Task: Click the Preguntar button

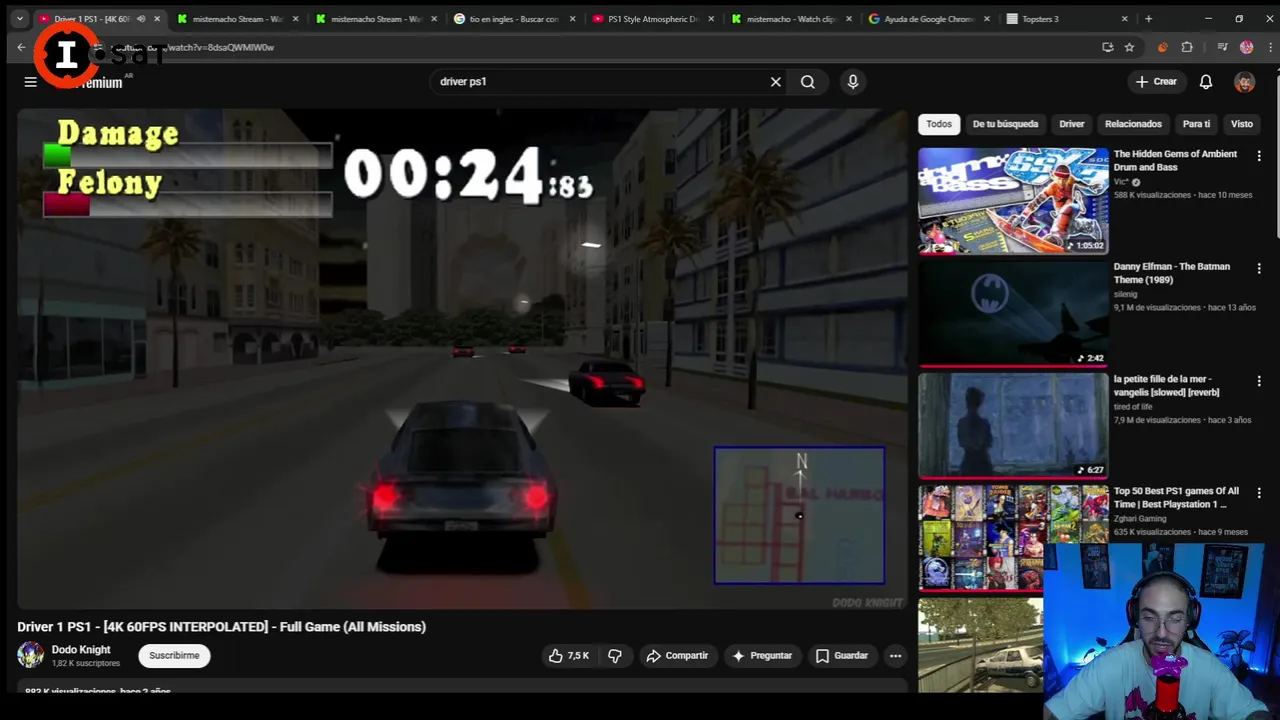Action: 762,656
